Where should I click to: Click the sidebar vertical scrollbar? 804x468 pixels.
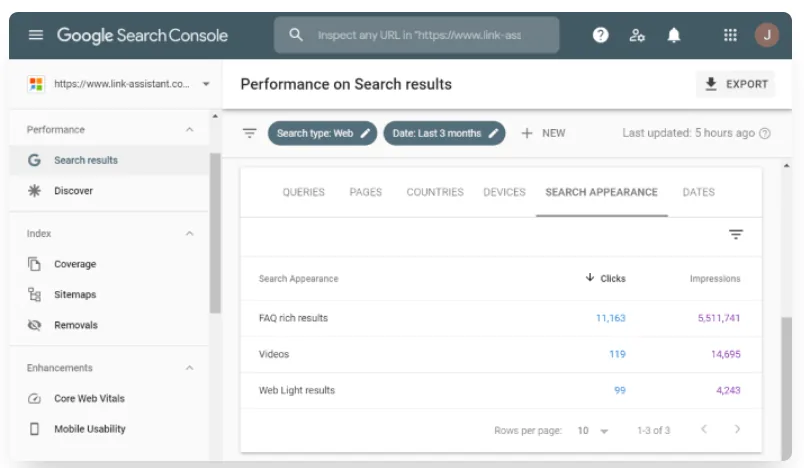(215, 233)
